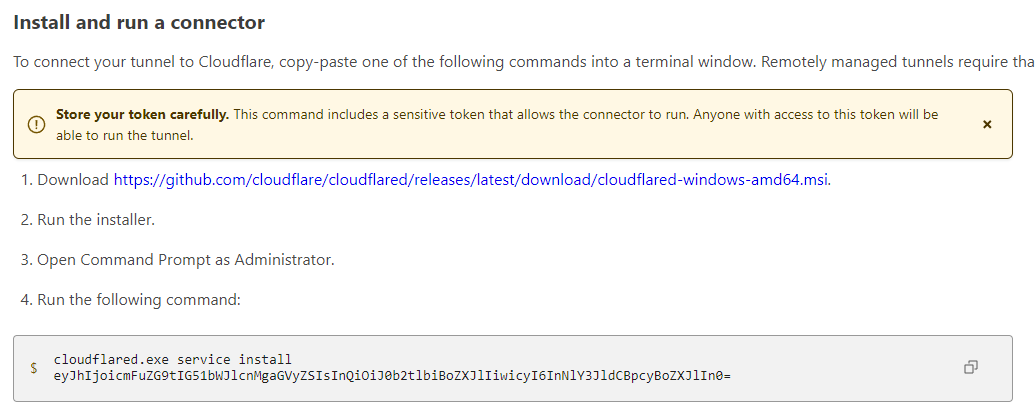The image size is (1035, 416).
Task: Click 'Open Command Prompt as Administrator.' step
Action: (x=185, y=259)
